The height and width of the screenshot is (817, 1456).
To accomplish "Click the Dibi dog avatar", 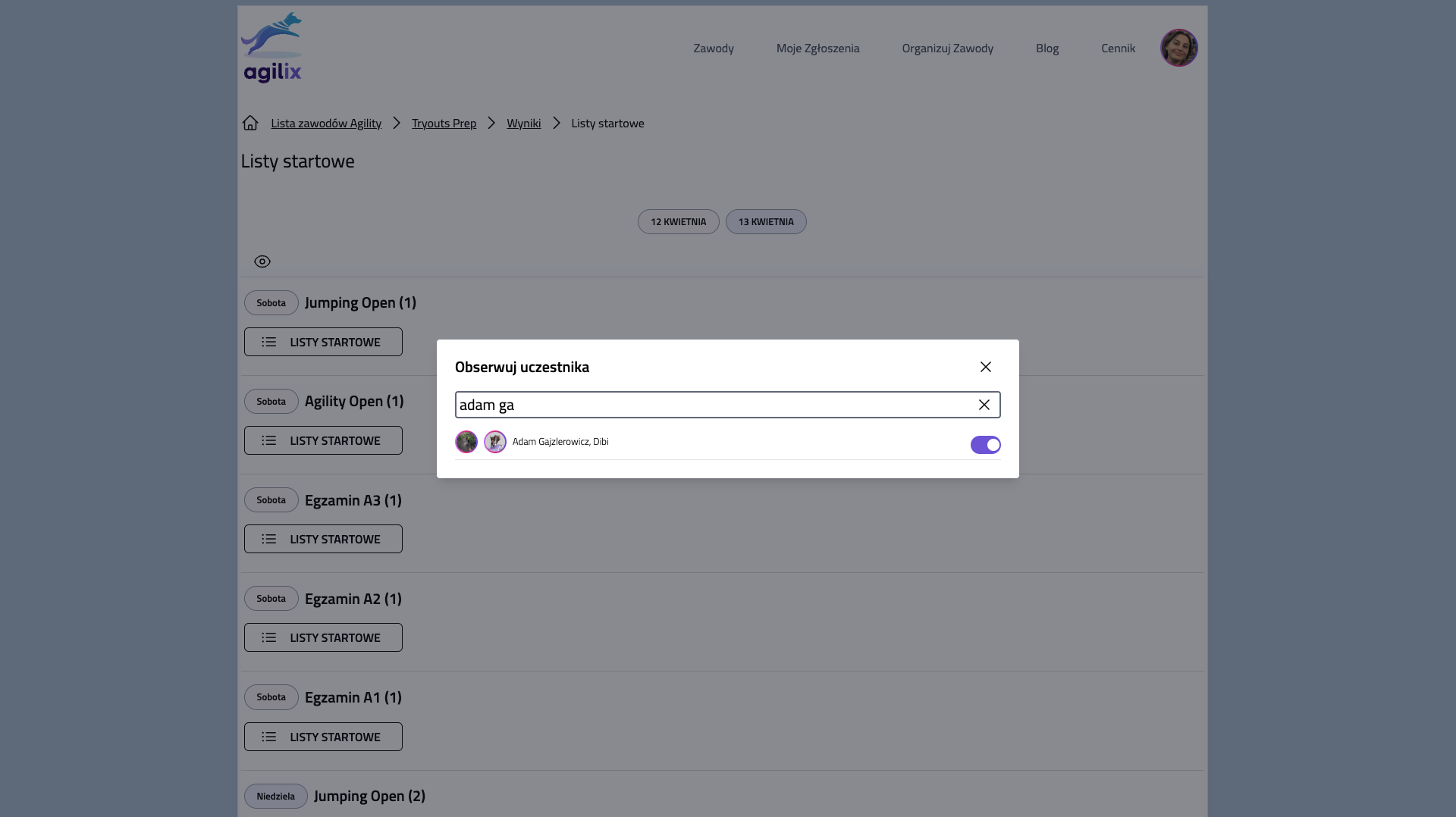I will click(495, 442).
